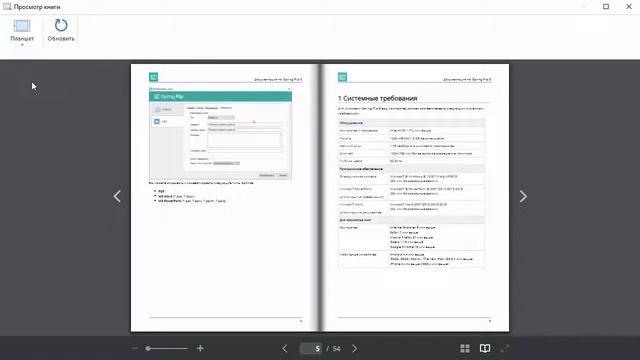Screen dimensions: 640x360
Task: Expand the Планшет dropdown arrow
Action: pyautogui.click(x=22, y=45)
